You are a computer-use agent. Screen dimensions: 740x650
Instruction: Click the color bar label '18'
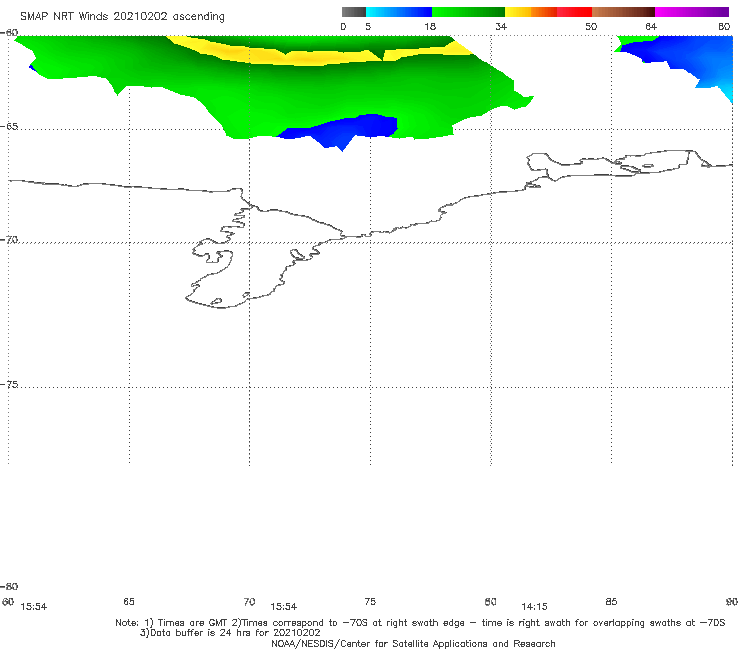click(x=430, y=26)
